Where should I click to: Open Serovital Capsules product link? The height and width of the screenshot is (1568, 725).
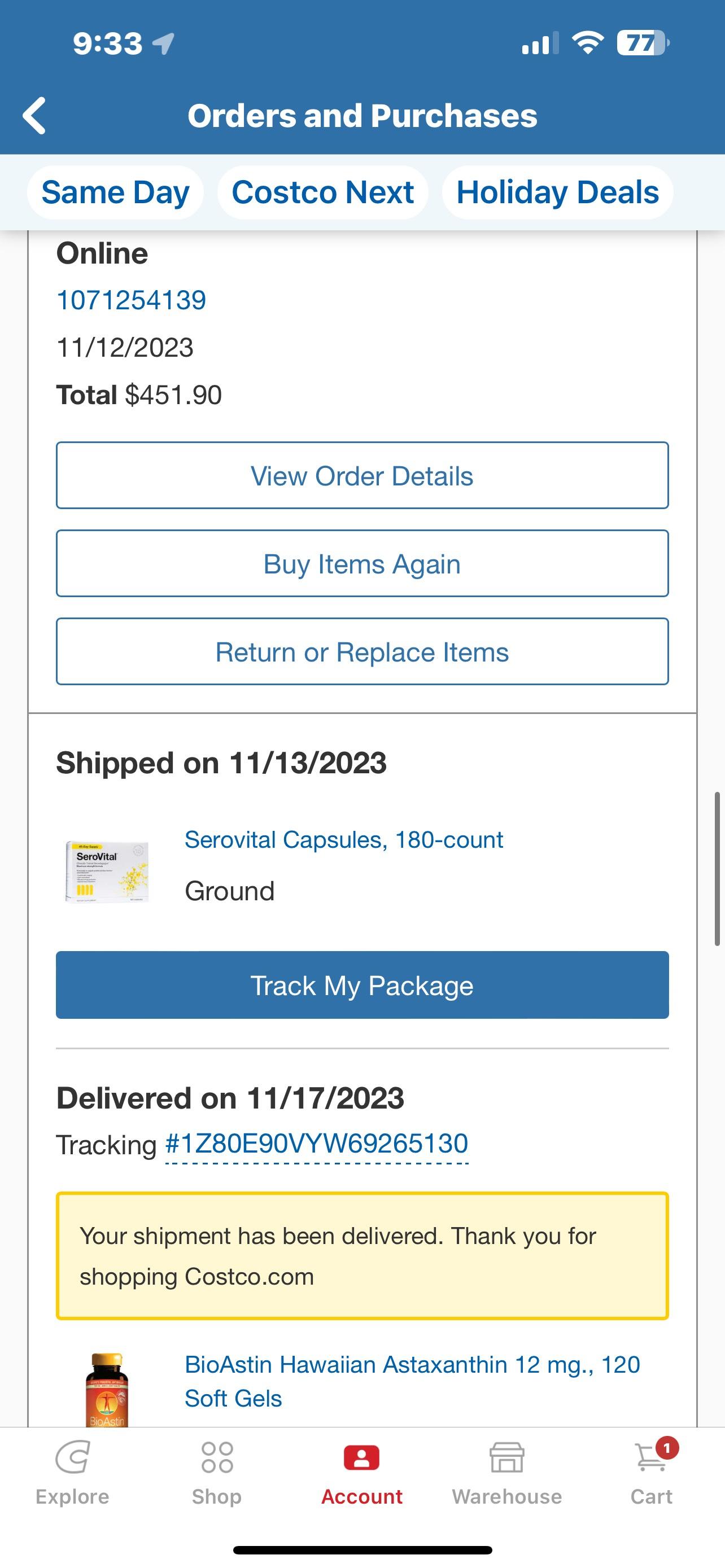344,840
